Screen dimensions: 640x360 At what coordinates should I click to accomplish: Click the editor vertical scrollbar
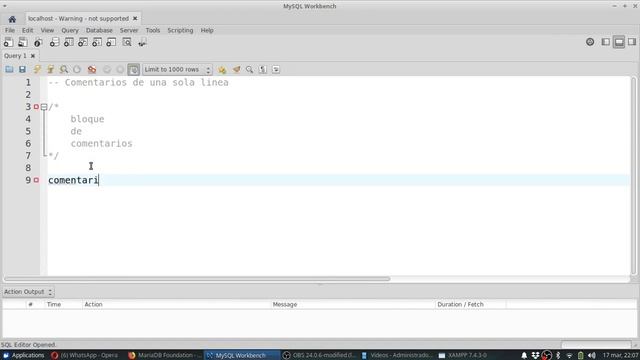tap(633, 176)
